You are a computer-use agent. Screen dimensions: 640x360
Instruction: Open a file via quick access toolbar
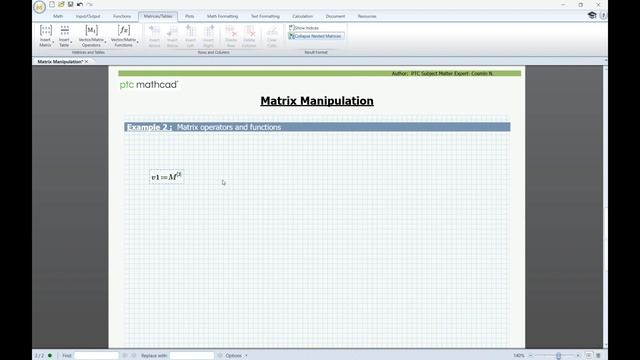(x=61, y=4)
